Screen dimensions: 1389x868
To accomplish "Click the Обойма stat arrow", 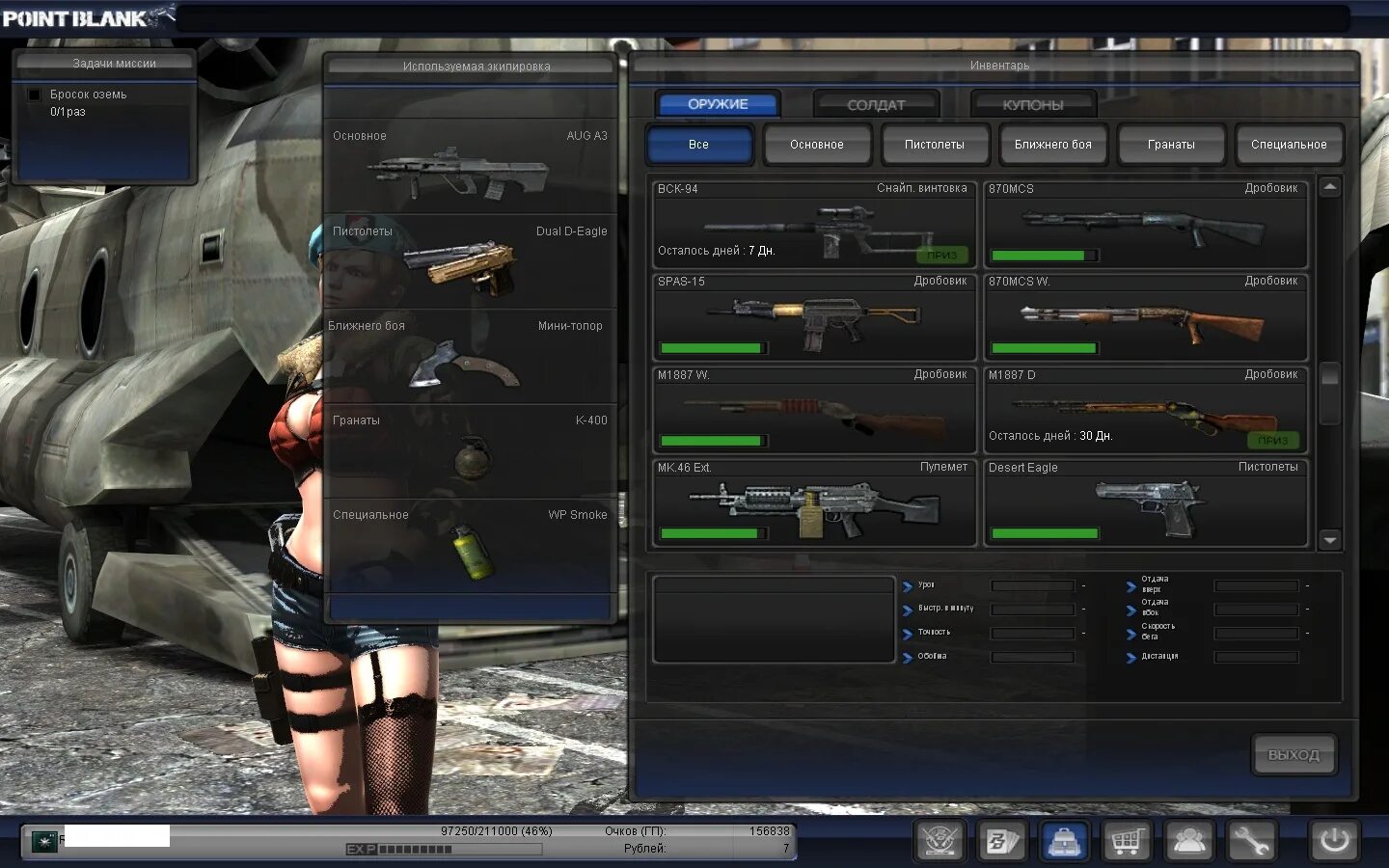I will point(908,658).
